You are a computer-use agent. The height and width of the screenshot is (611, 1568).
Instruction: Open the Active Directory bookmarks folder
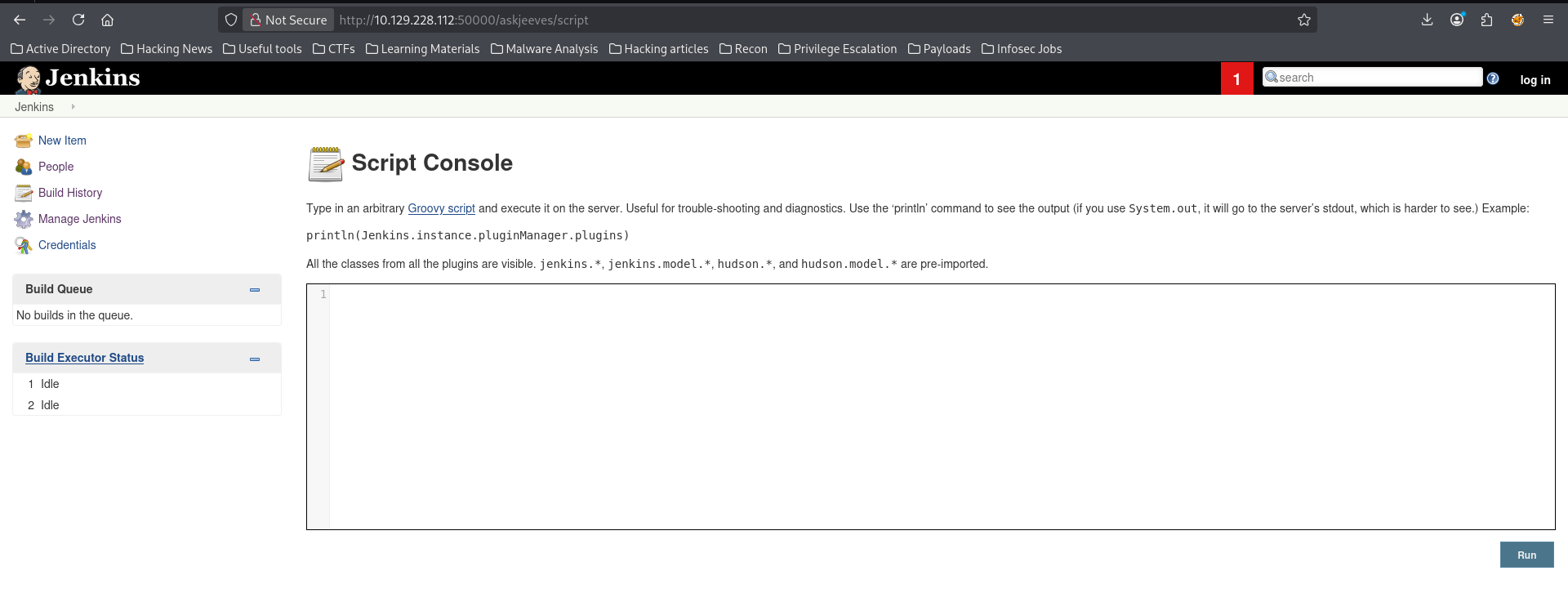[x=60, y=49]
